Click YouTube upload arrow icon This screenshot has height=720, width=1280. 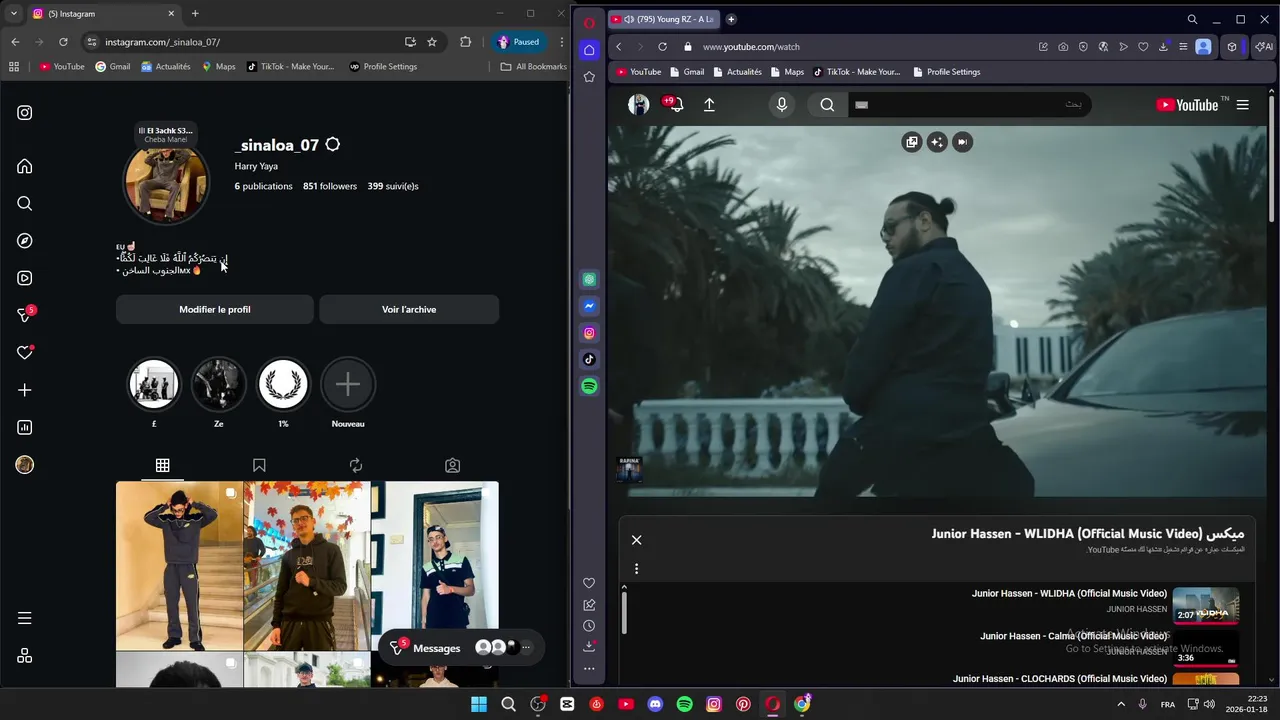[x=709, y=105]
